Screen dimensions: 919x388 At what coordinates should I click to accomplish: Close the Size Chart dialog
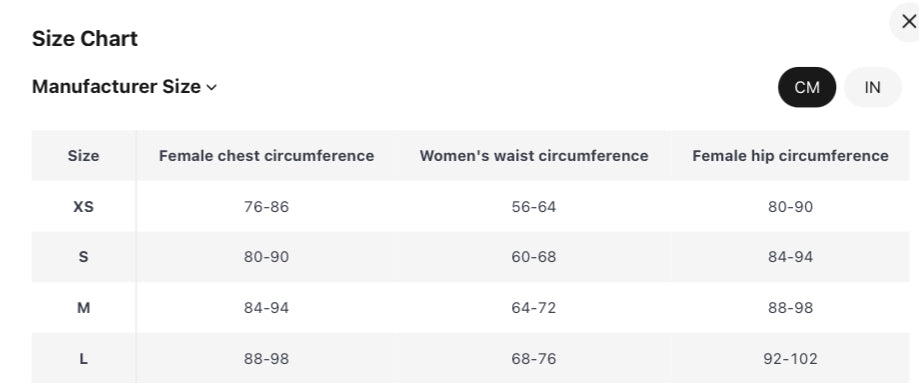tap(908, 22)
